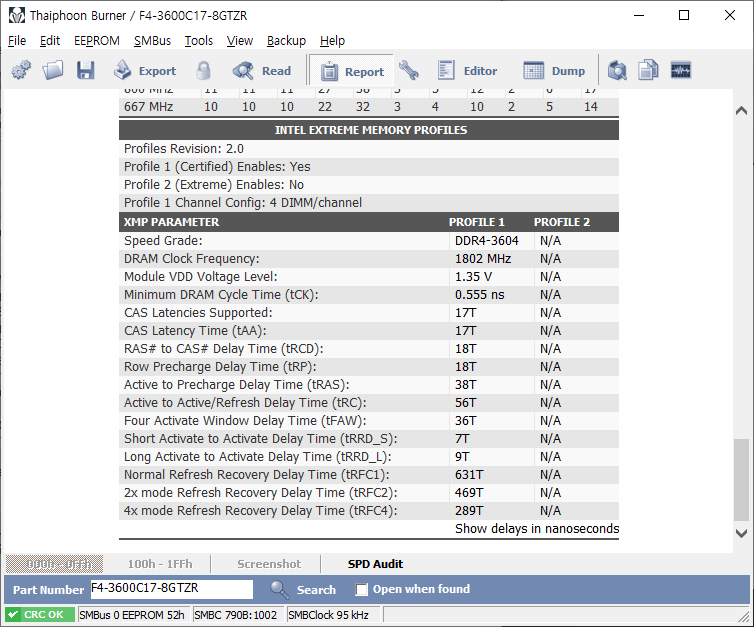
Task: Click the wrench tools icon
Action: [x=408, y=71]
